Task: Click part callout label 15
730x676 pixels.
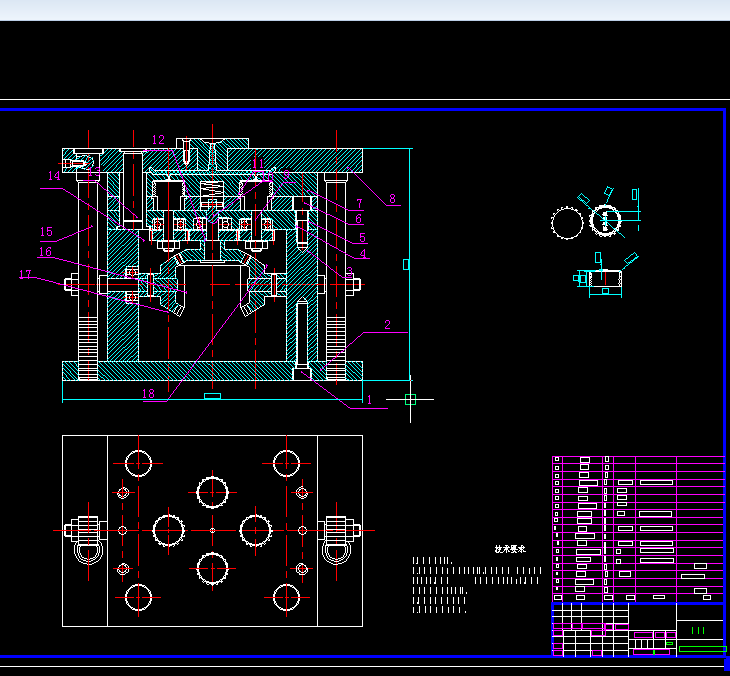Action: [x=46, y=232]
